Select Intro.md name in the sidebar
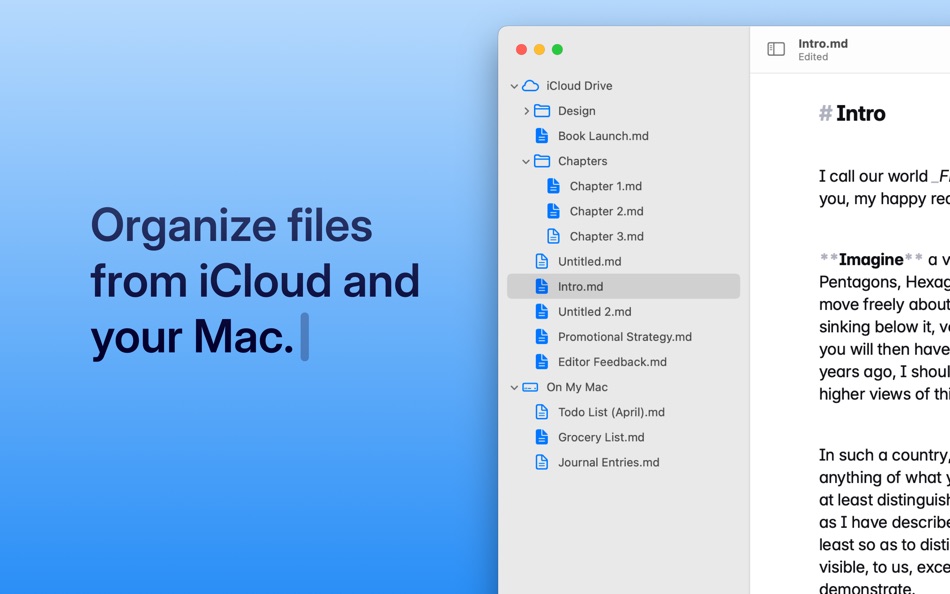 tap(580, 286)
